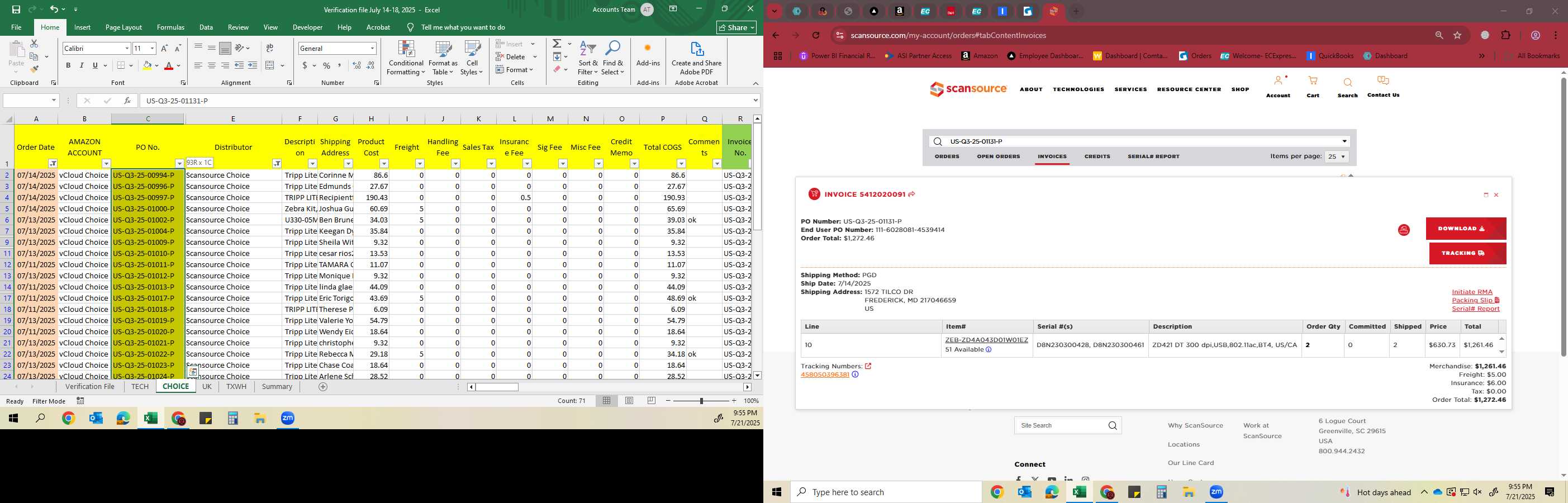1568x503 pixels.
Task: Bookmark page with star icon in browser
Action: coord(1457,35)
